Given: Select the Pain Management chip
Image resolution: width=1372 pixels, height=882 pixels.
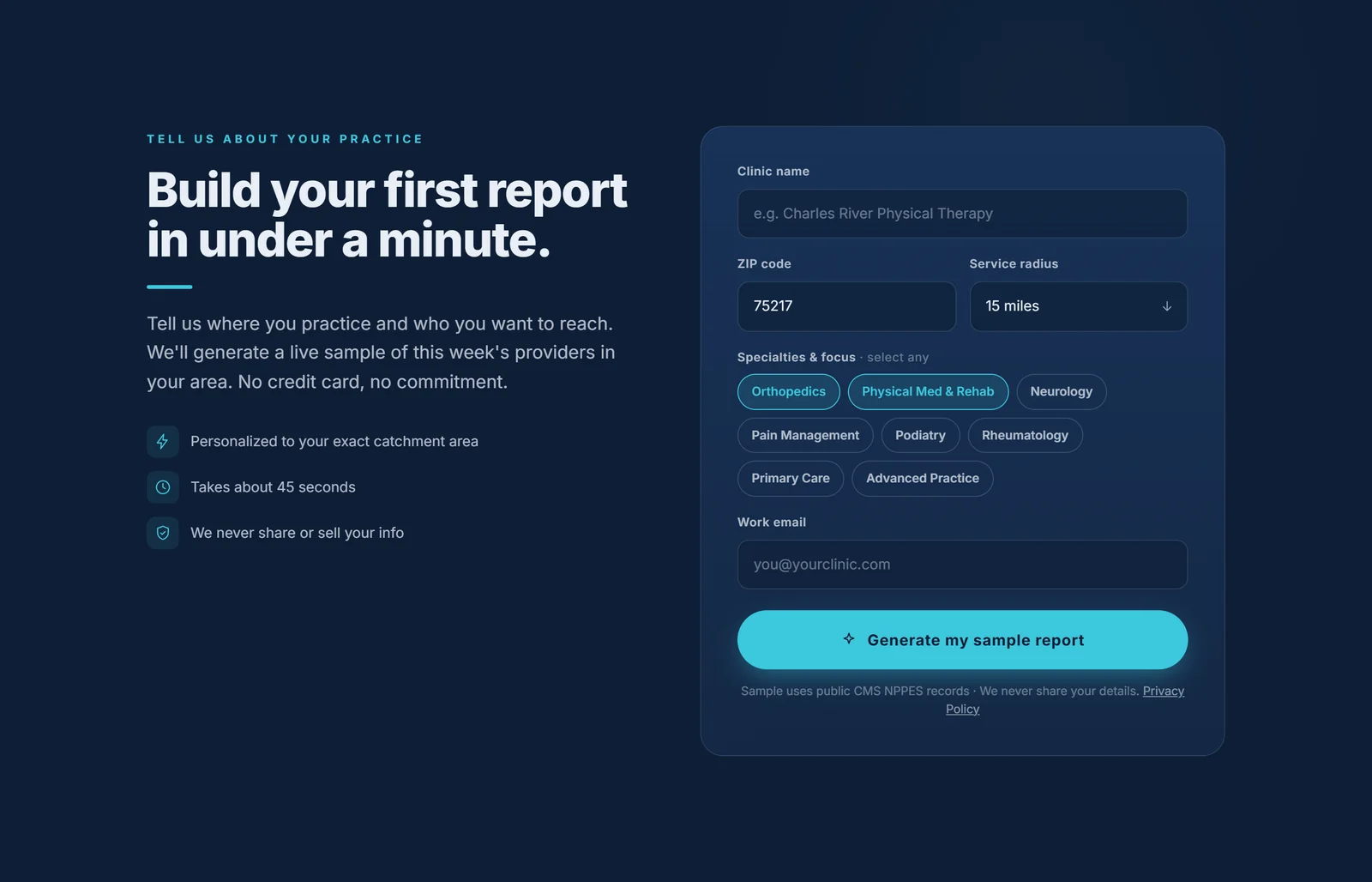Looking at the screenshot, I should coord(805,436).
